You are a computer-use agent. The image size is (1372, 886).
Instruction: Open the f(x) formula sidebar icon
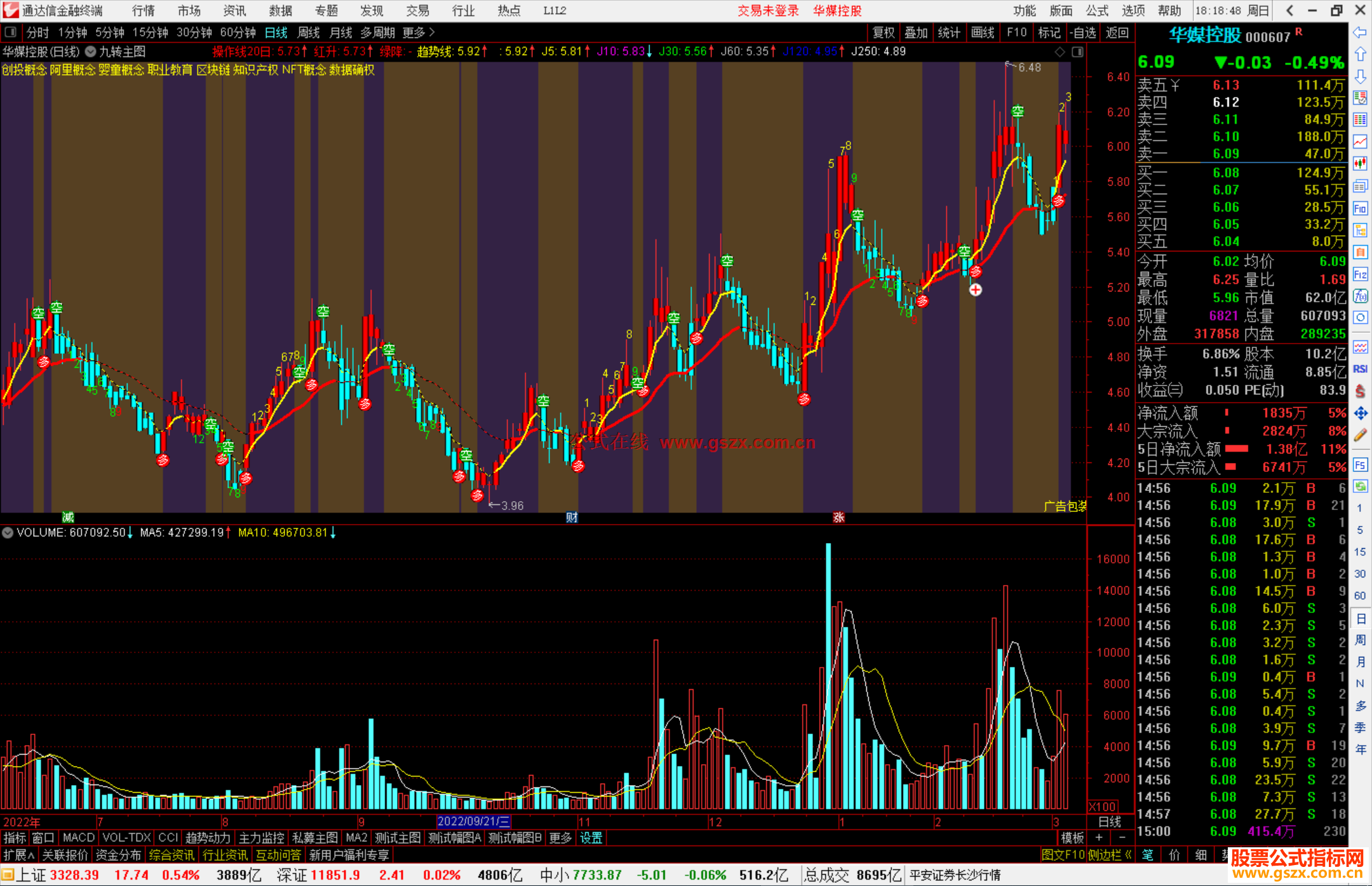pyautogui.click(x=1360, y=296)
